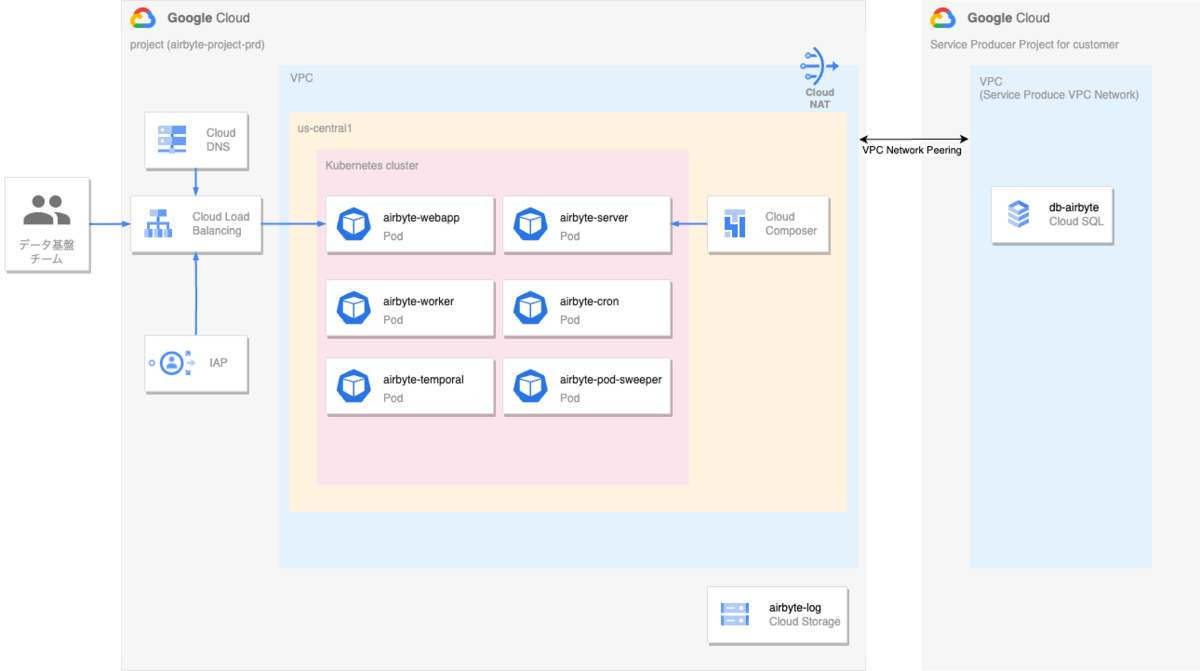The width and height of the screenshot is (1200, 671).
Task: Click the 'airbyte-worker' label text
Action: click(x=418, y=301)
